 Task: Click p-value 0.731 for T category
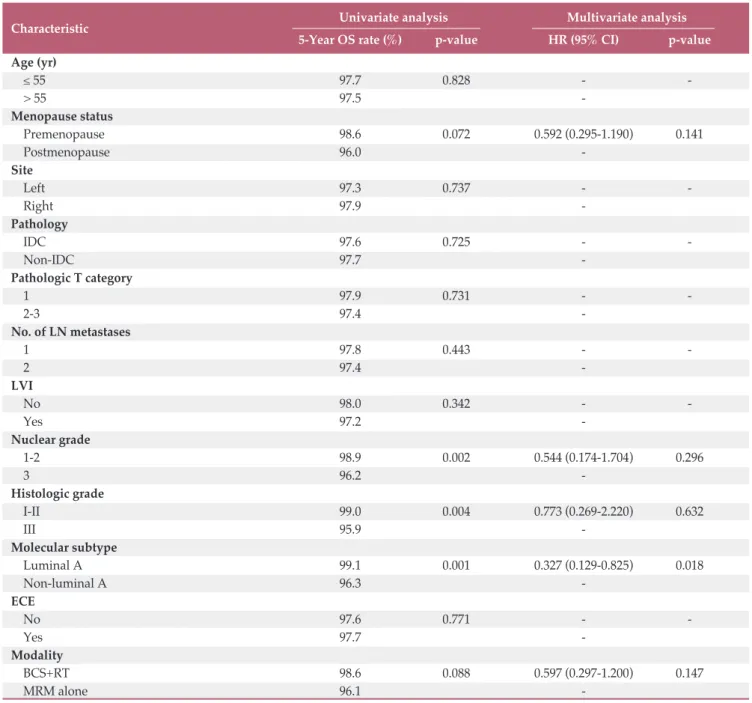456,296
